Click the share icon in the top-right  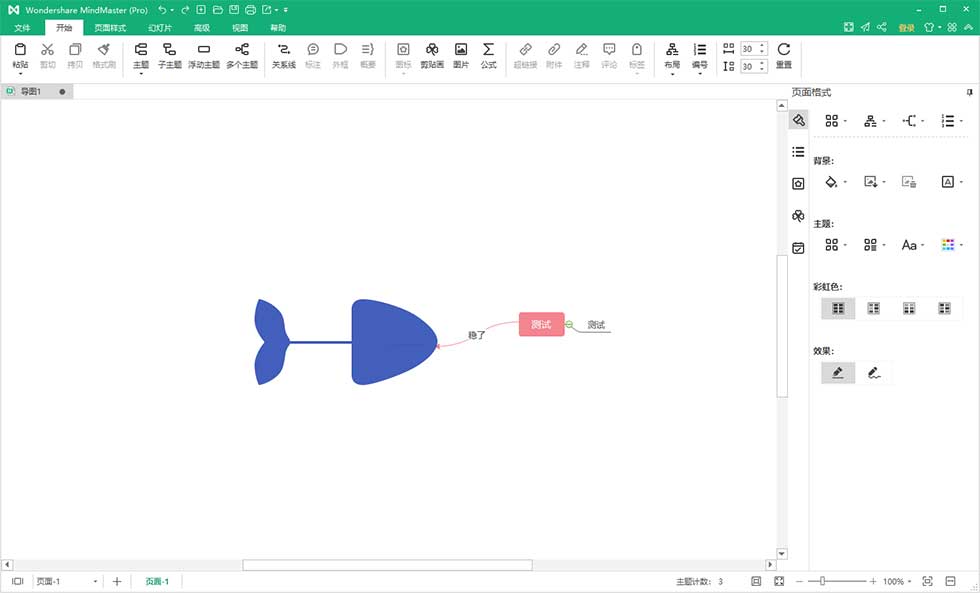882,27
